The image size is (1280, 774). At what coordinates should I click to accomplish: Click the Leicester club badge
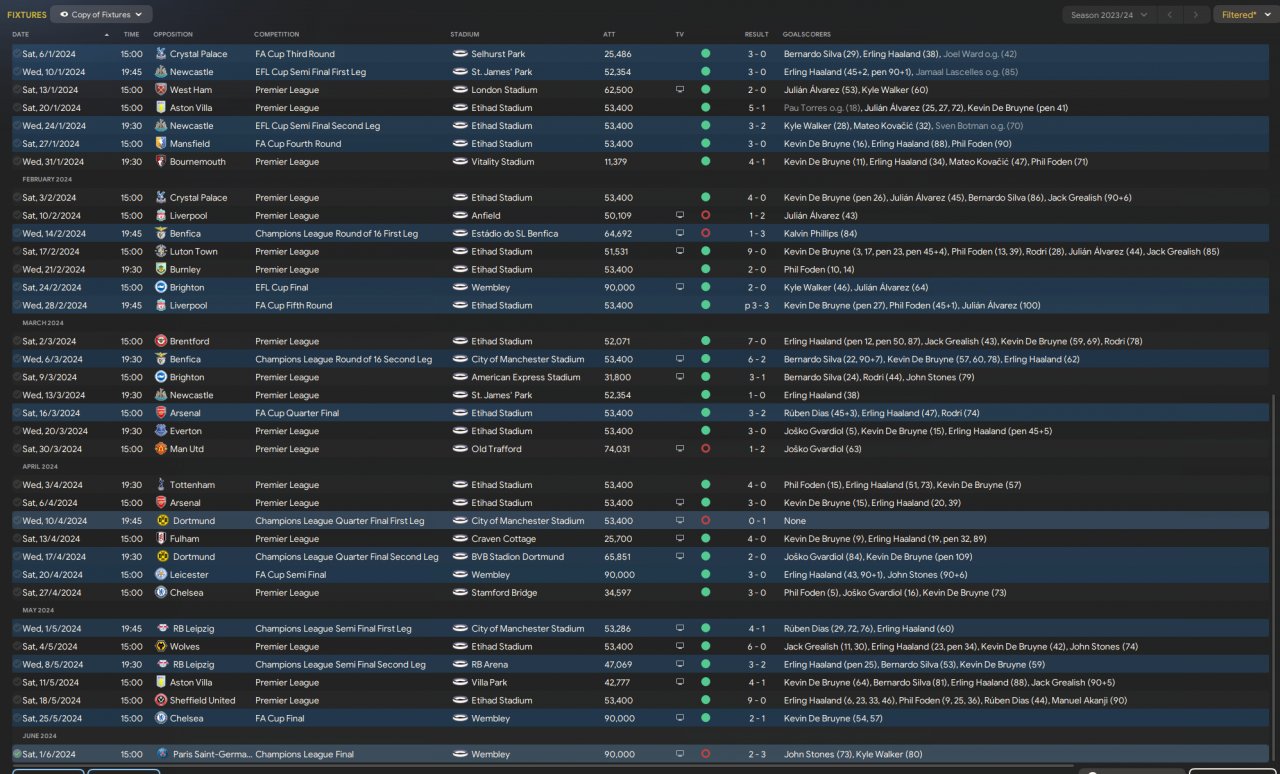click(x=161, y=575)
